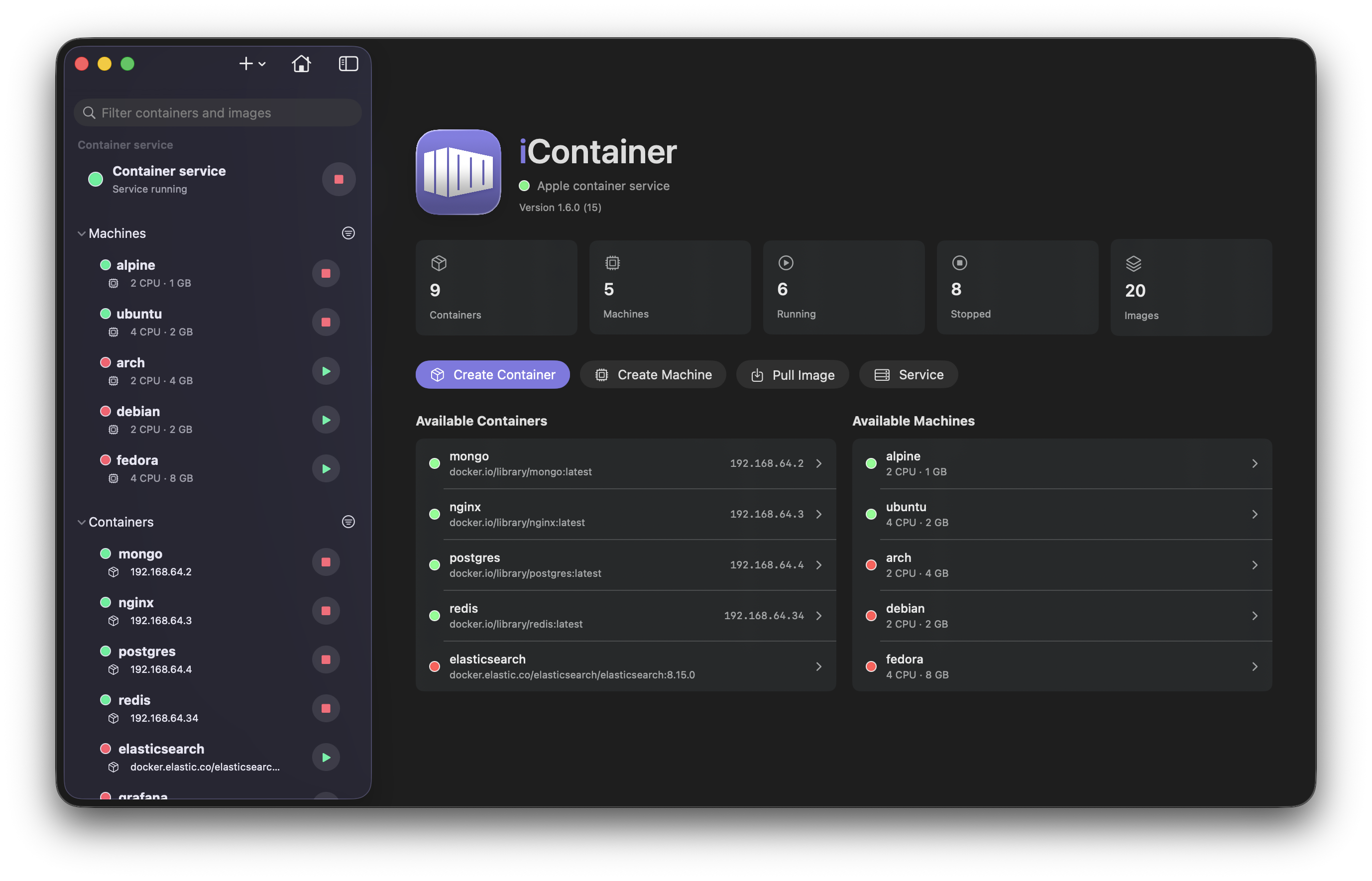Open mongo row chevron in Available Containers

coord(819,463)
